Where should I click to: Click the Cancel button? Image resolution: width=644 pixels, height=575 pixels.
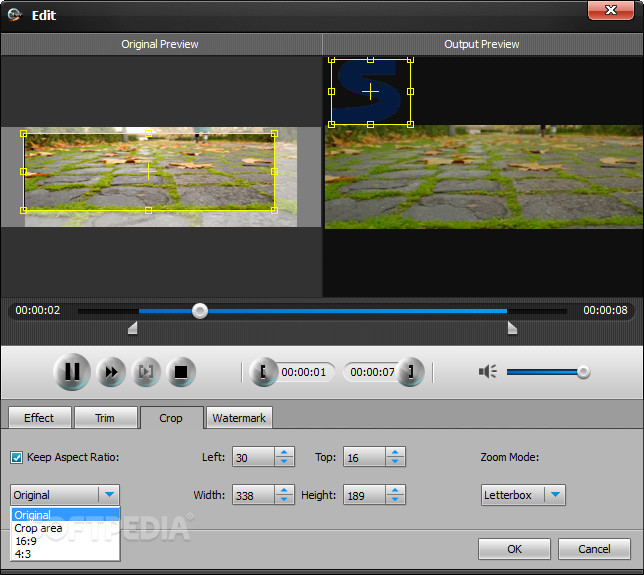point(594,549)
